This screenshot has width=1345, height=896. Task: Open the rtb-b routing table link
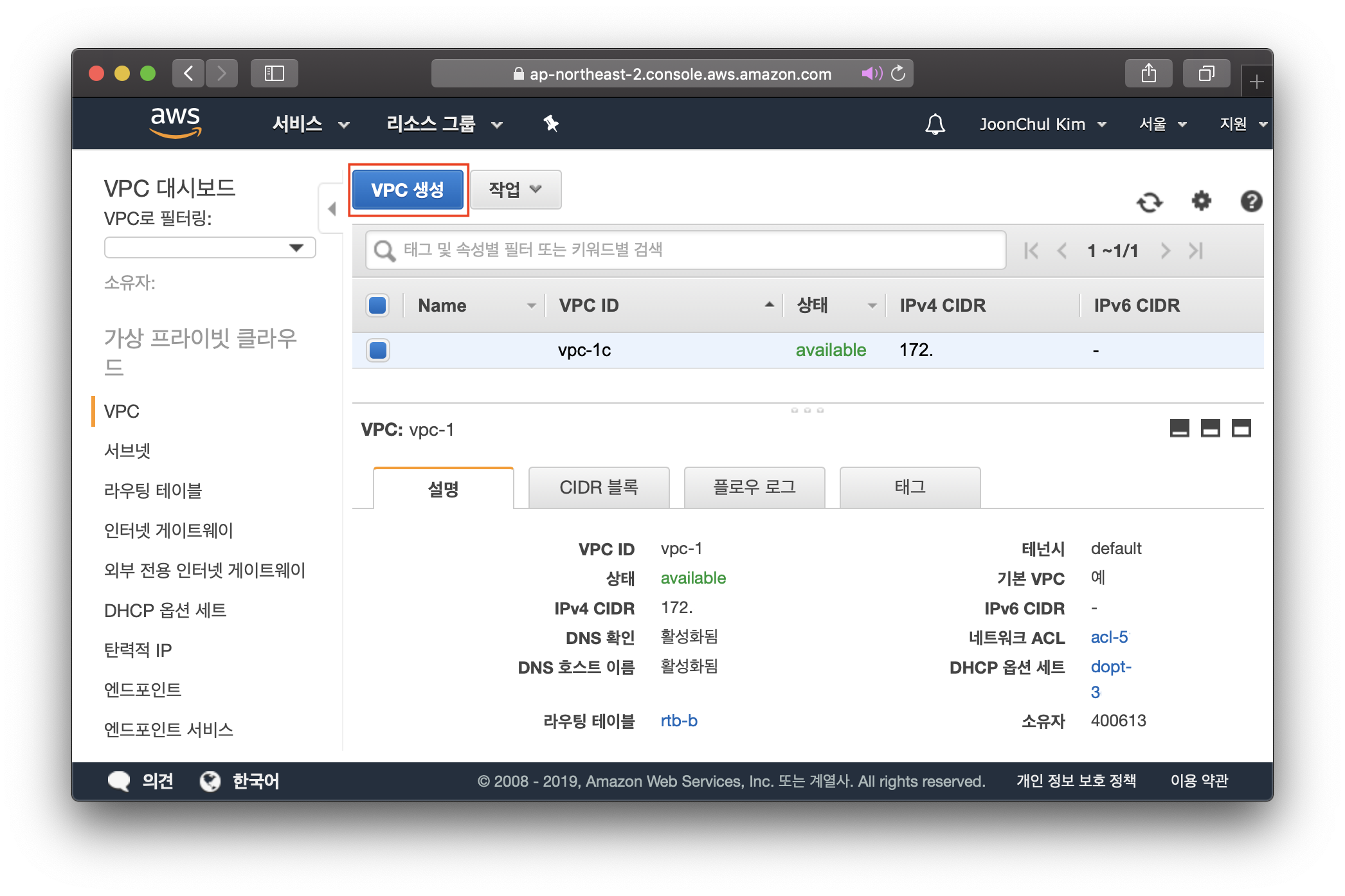[x=679, y=721]
